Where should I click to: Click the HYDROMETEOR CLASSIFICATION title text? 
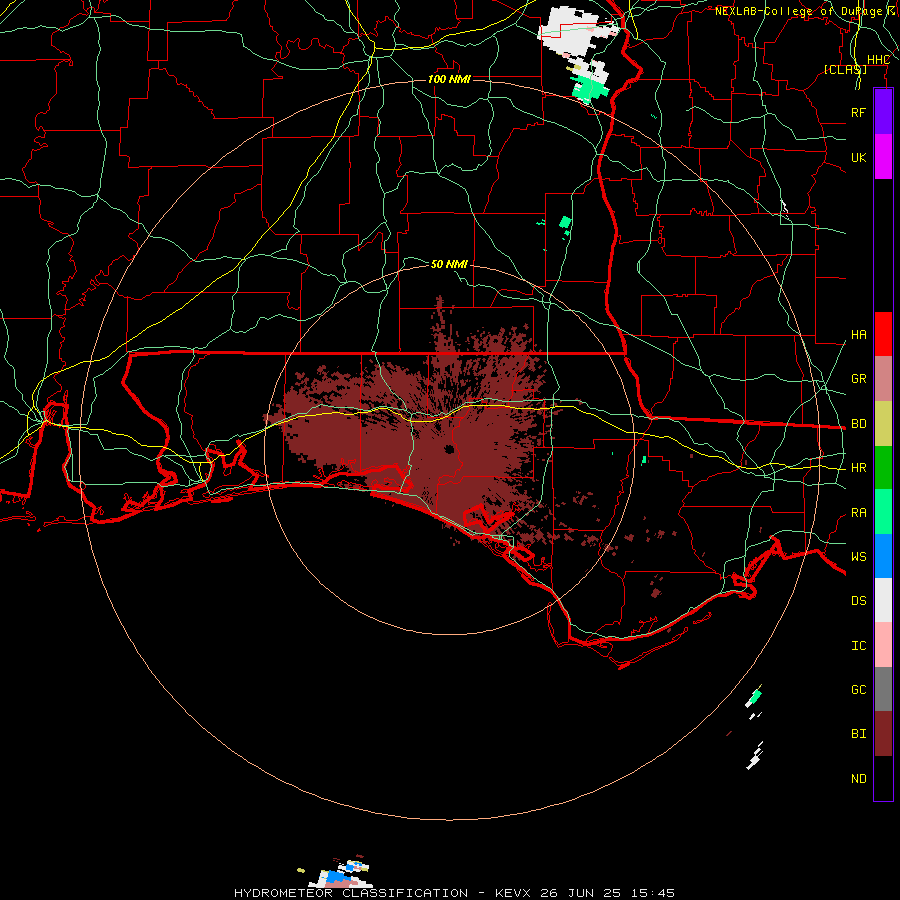pos(351,893)
